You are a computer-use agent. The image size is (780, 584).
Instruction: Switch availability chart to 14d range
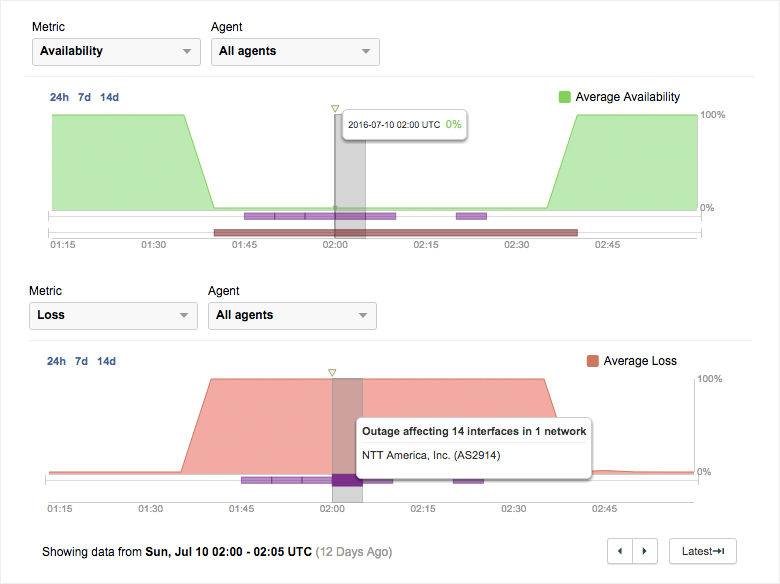point(109,97)
